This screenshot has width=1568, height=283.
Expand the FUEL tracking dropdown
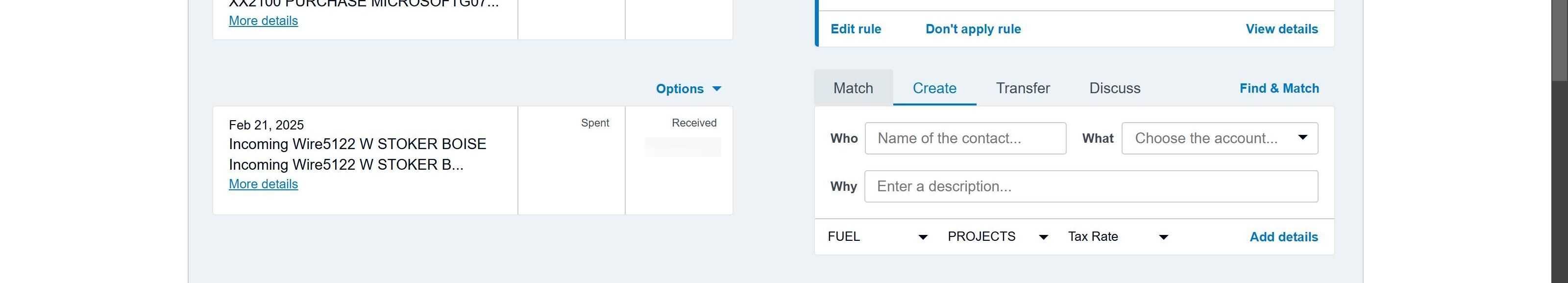[x=877, y=236]
